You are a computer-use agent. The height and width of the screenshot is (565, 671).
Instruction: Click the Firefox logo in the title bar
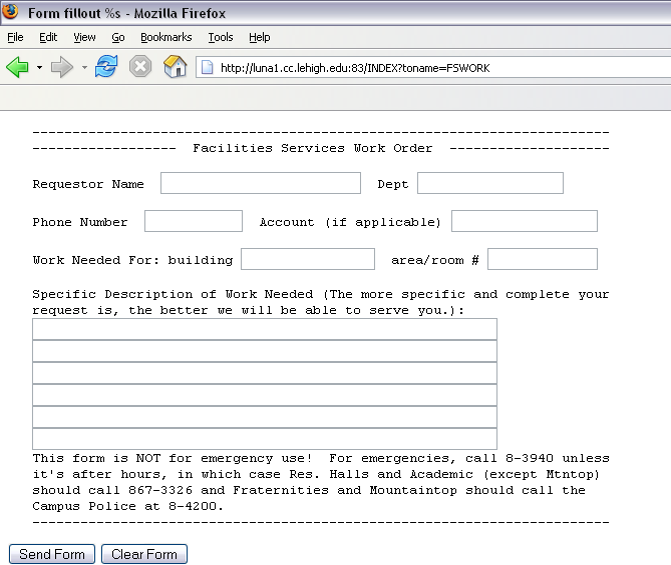click(10, 12)
